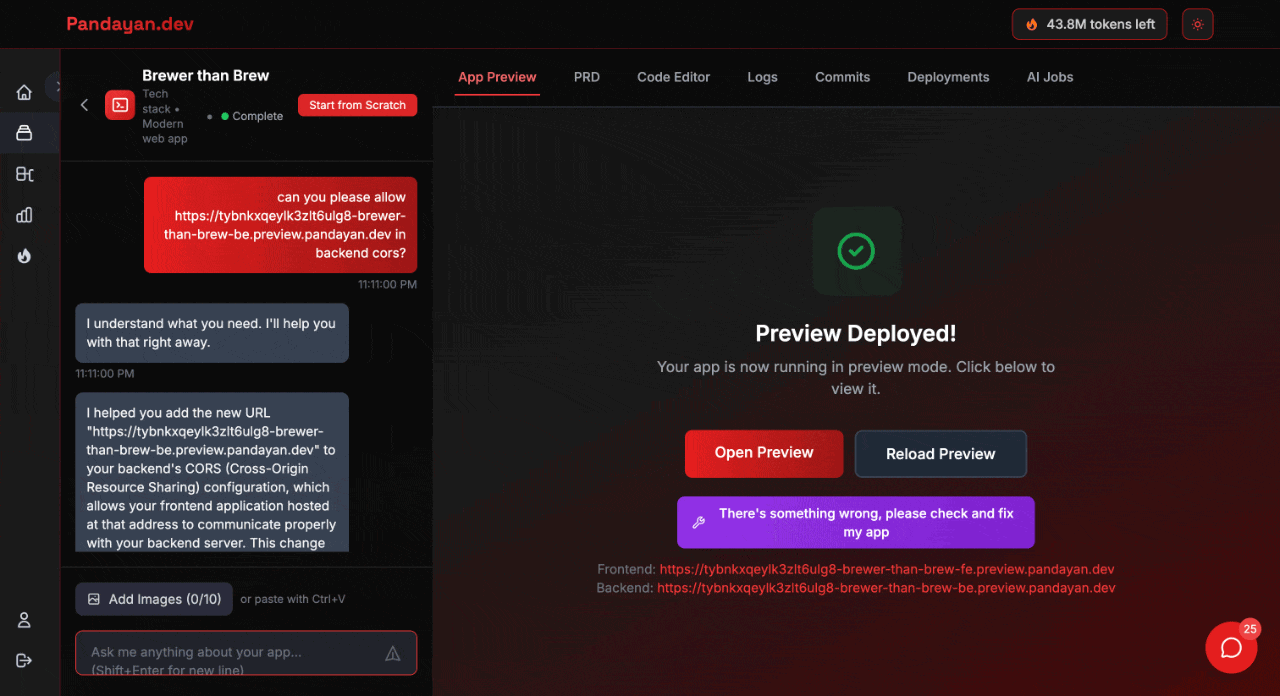Open the Deployments tab
Viewport: 1280px width, 696px height.
pos(948,77)
